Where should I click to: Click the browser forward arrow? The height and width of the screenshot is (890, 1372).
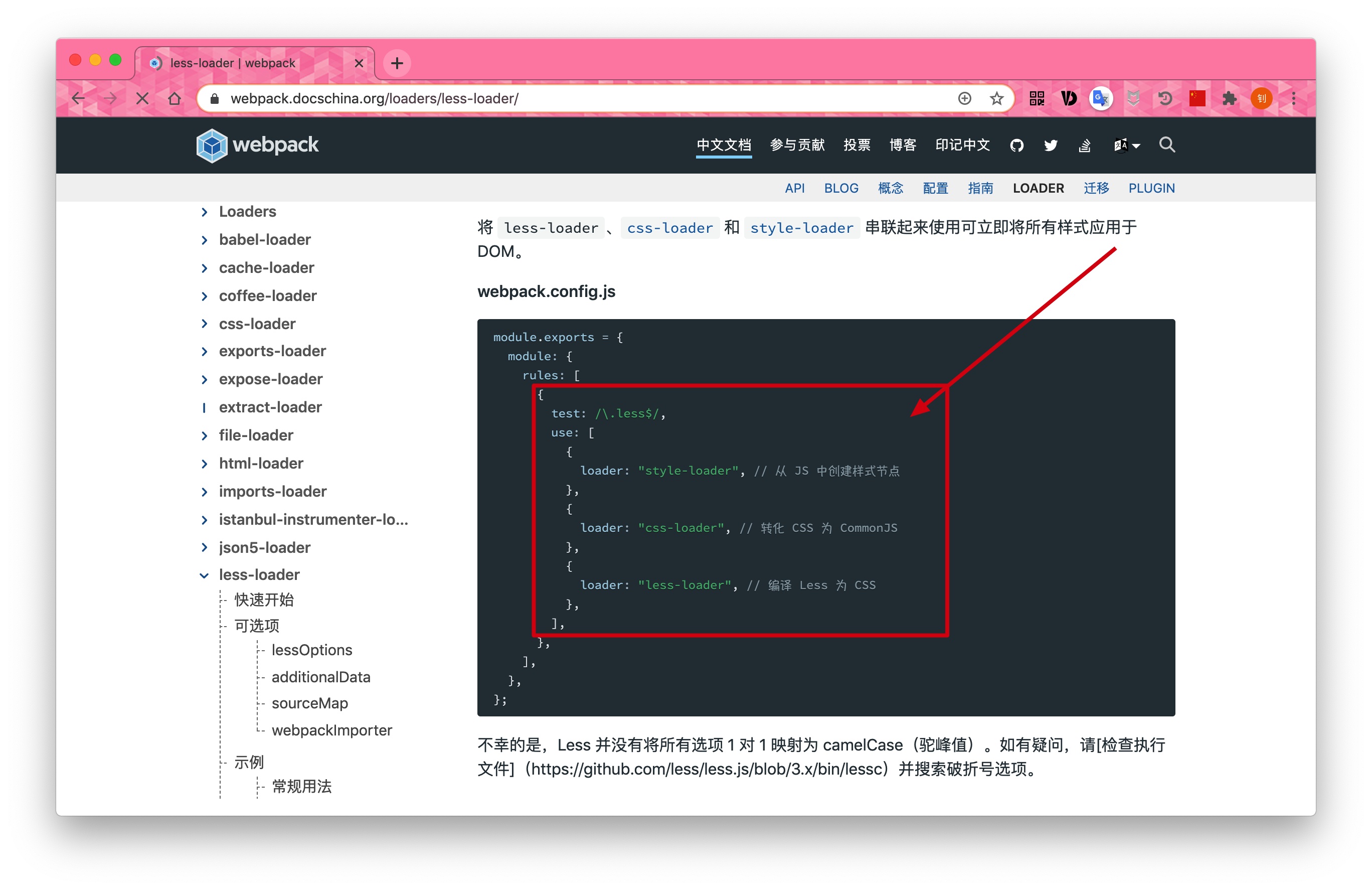110,99
